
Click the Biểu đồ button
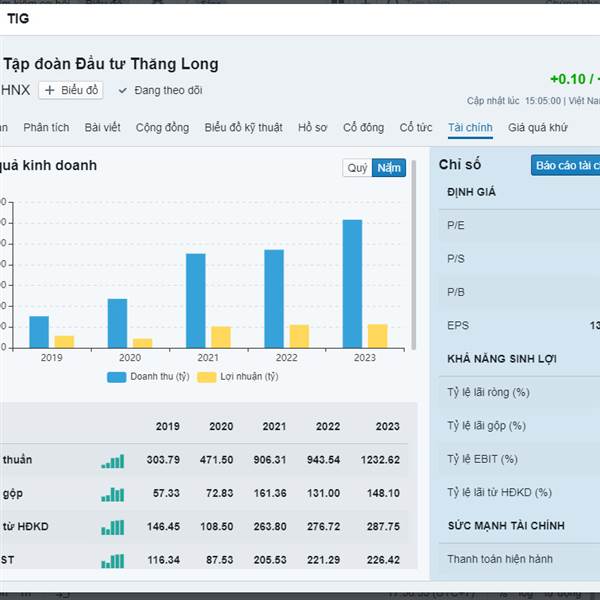click(x=71, y=90)
